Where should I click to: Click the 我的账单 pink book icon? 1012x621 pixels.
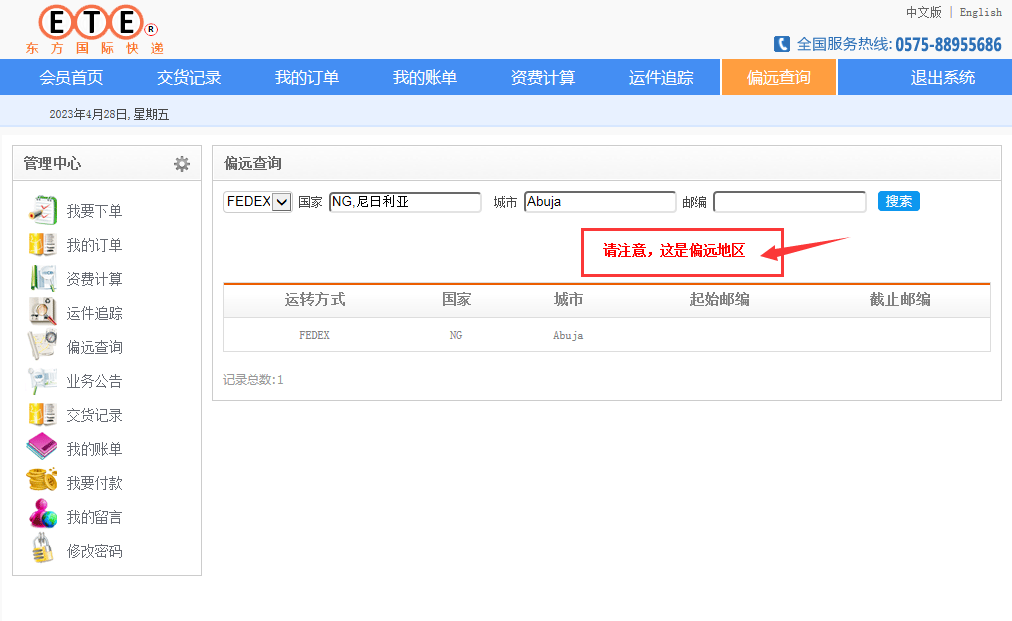[x=43, y=448]
